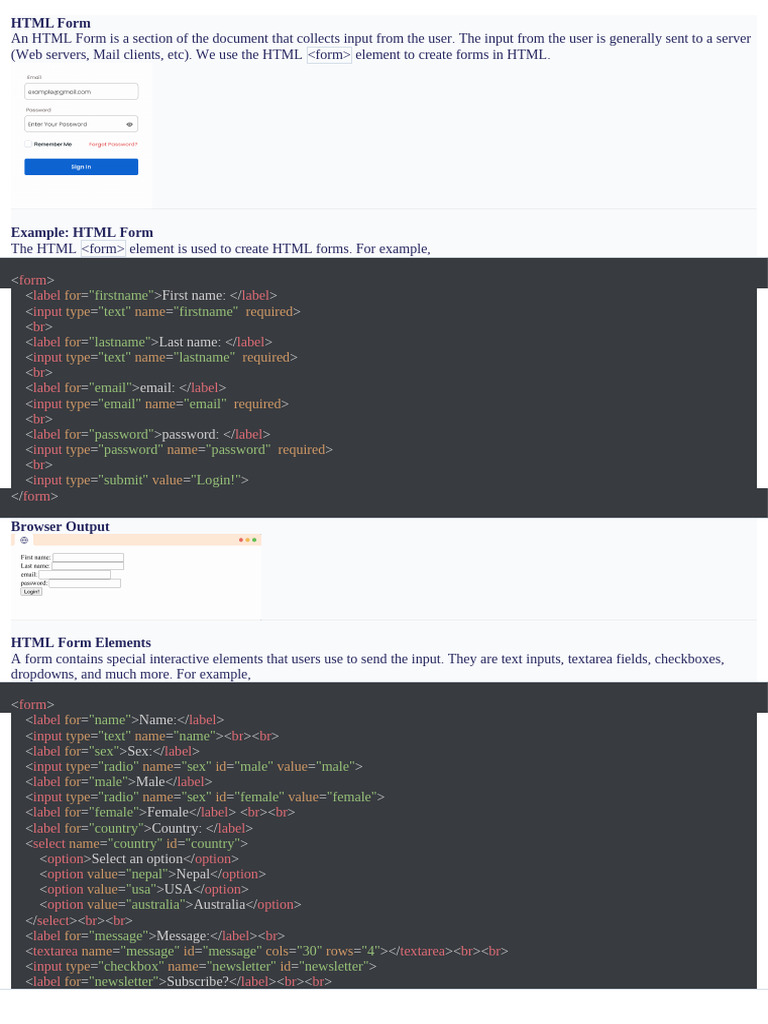Click the globe icon in browser output
This screenshot has width=768, height=1024.
point(24,540)
